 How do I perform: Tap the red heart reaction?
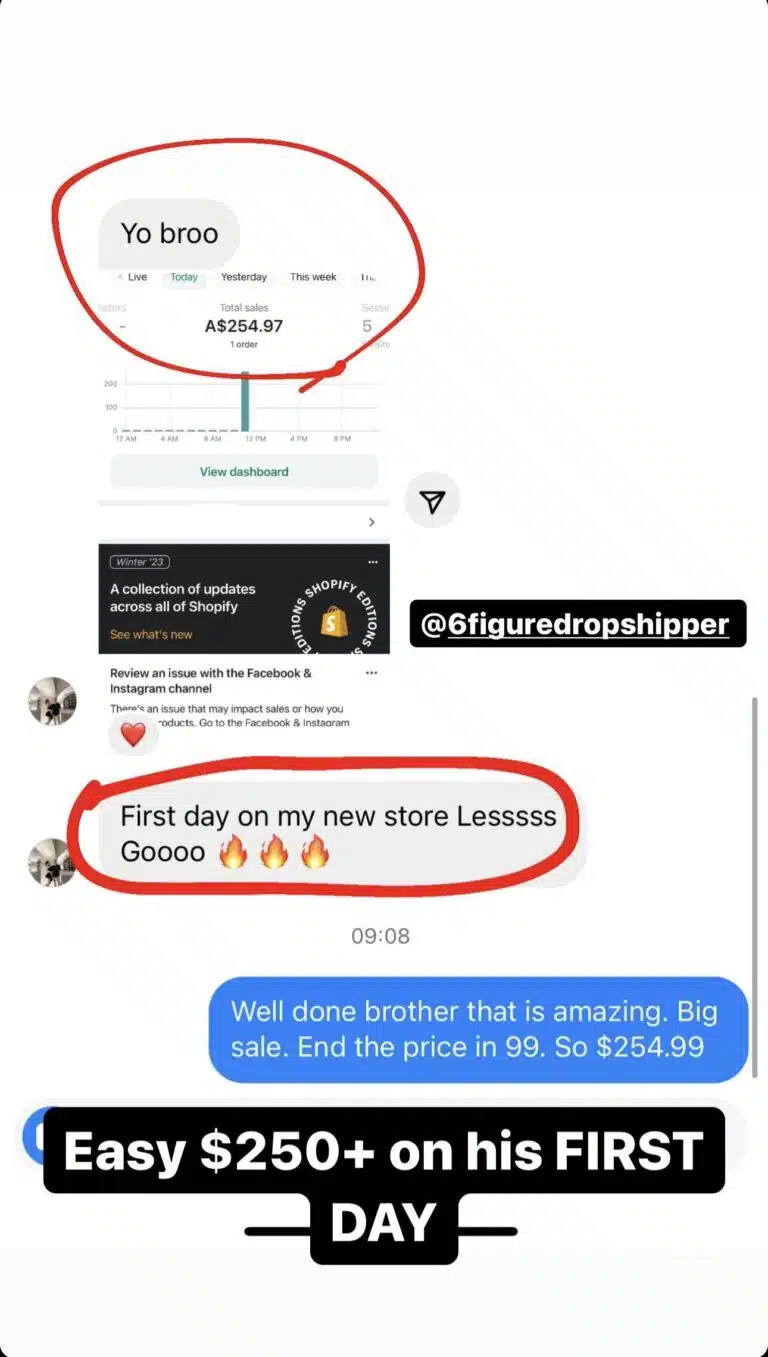pos(133,735)
